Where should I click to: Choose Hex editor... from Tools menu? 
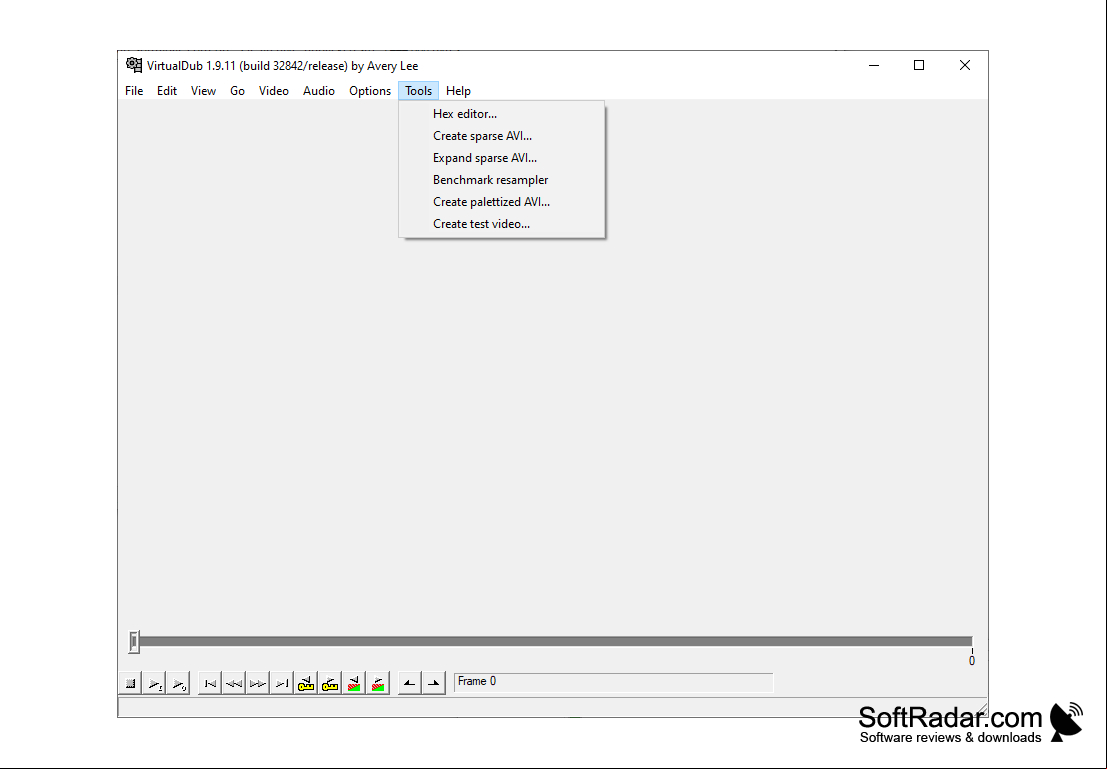click(x=501, y=114)
